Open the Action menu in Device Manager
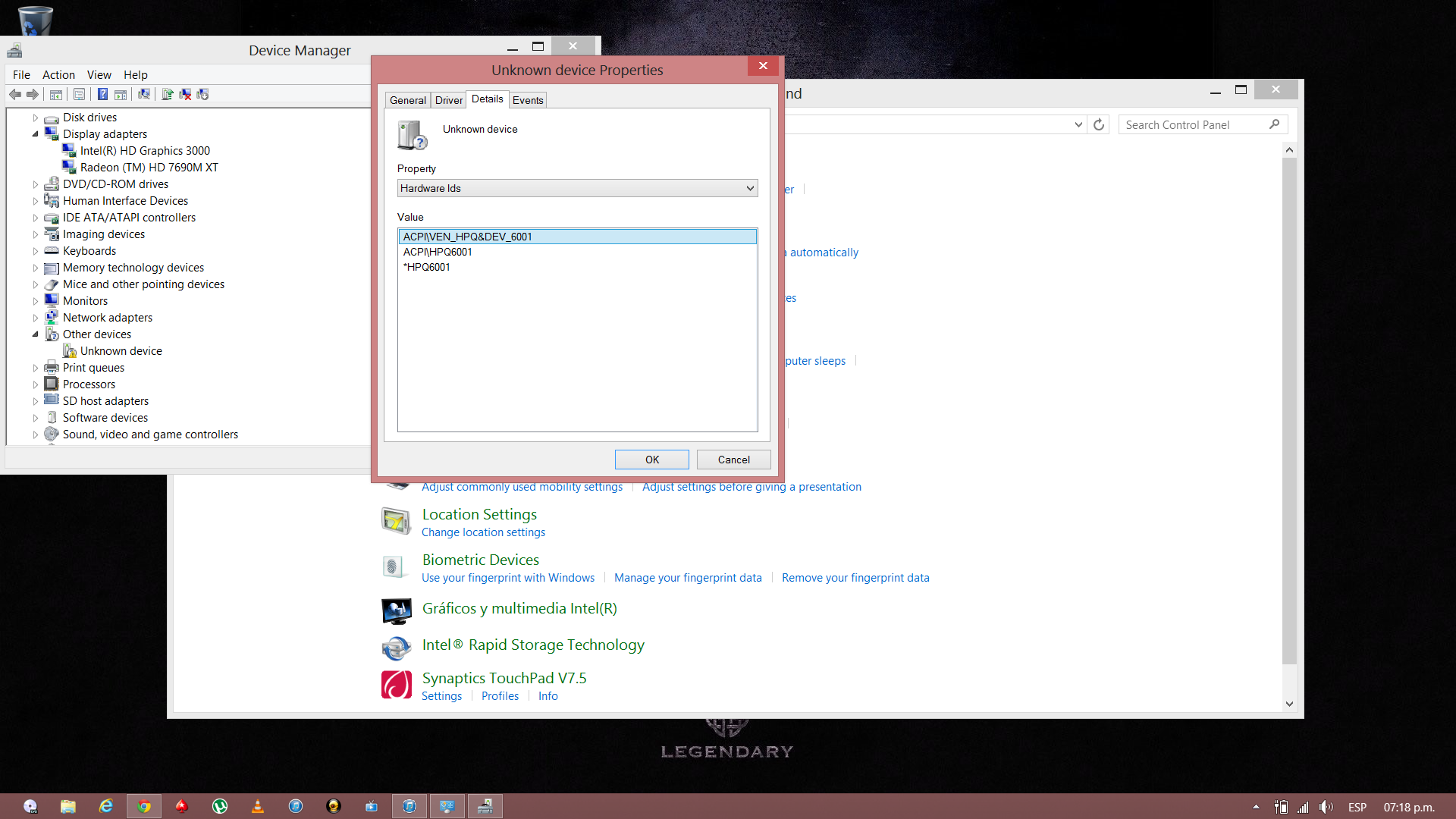This screenshot has height=819, width=1456. (58, 74)
